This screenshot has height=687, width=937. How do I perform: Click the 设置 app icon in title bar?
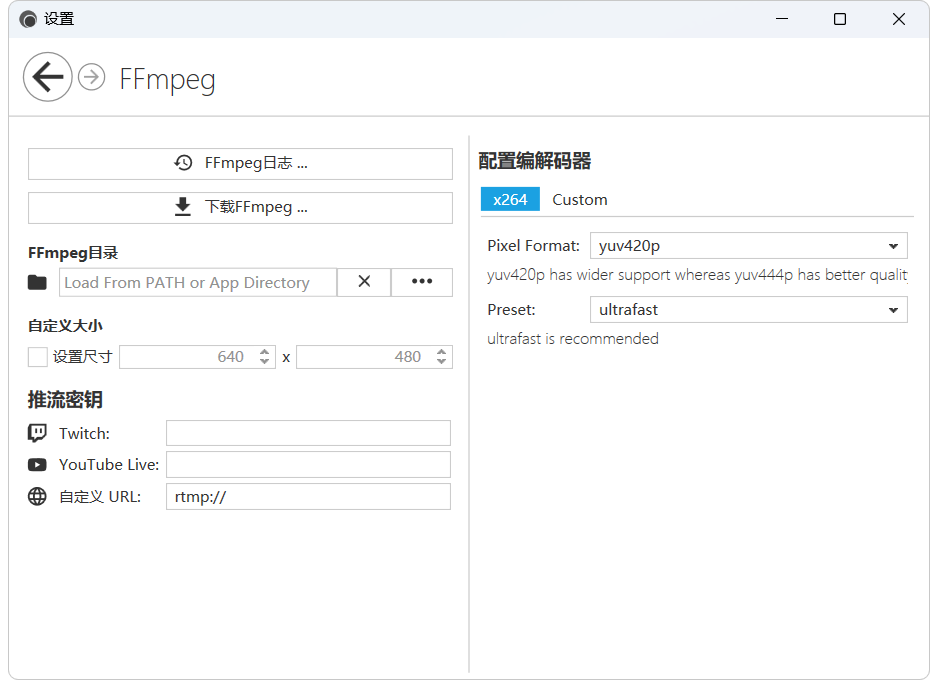click(28, 20)
